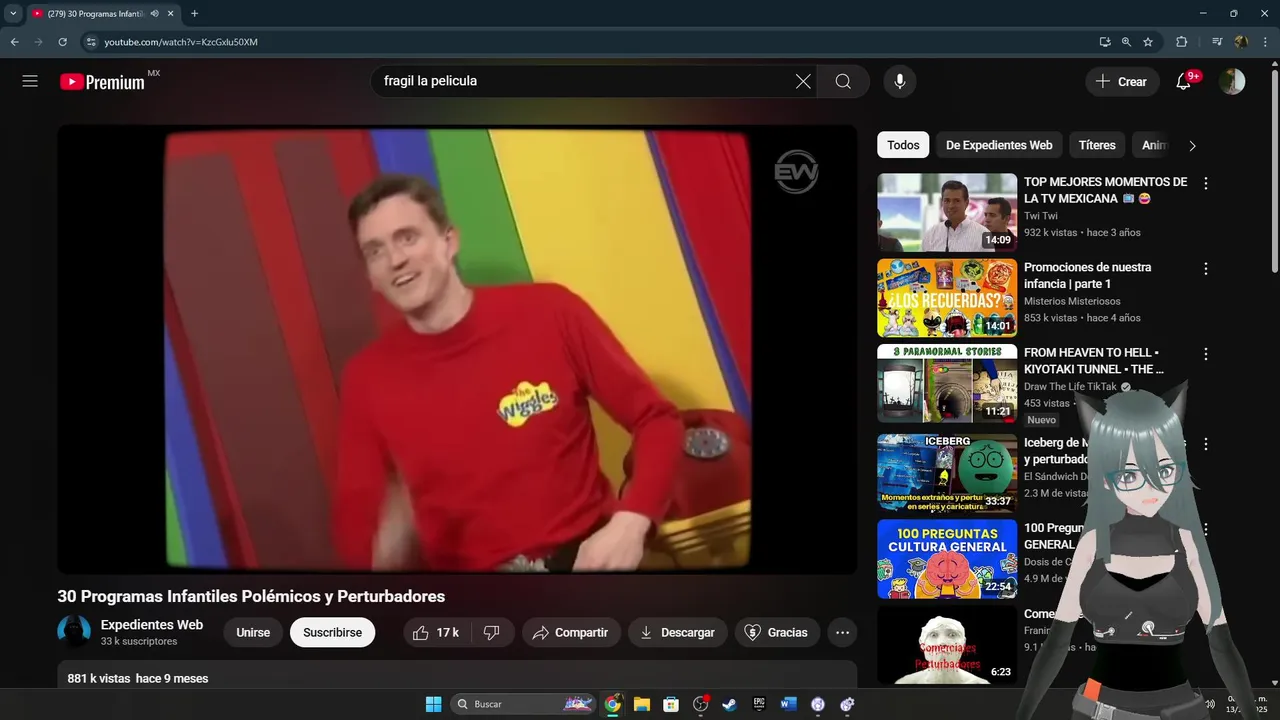Share the video via Compartir
This screenshot has width=1280, height=720.
571,632
